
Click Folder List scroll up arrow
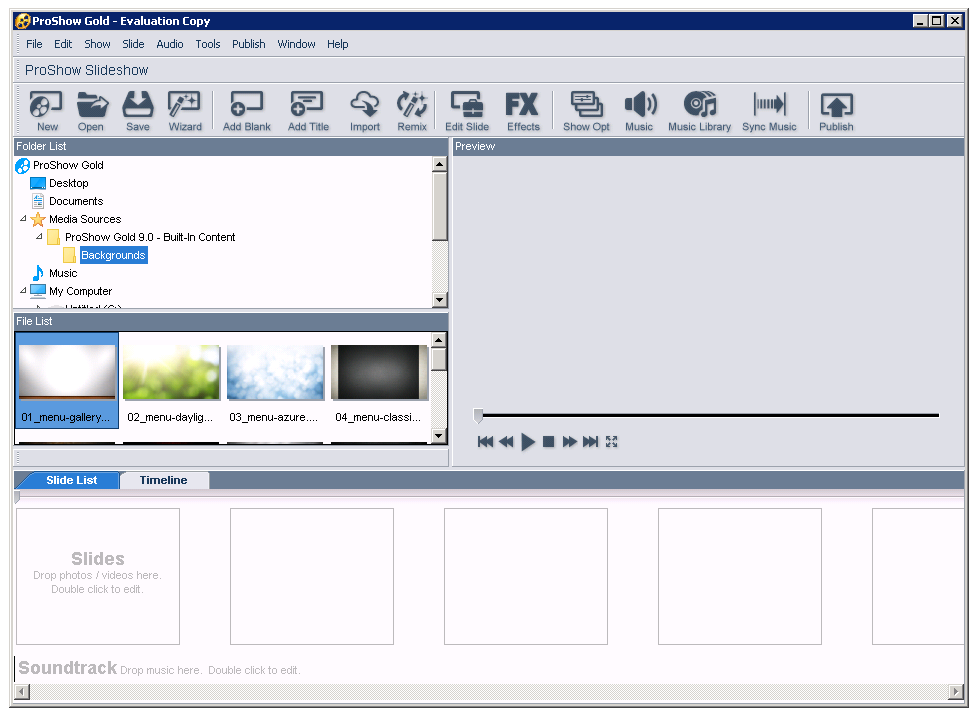(440, 164)
